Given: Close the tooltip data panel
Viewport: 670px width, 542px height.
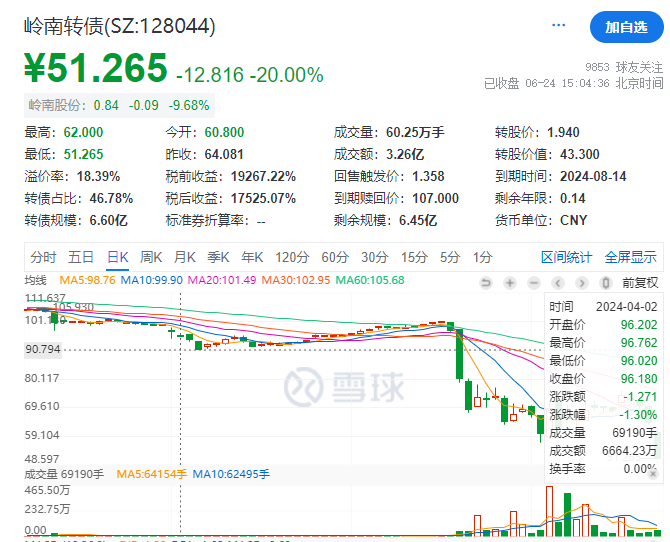Looking at the screenshot, I should [x=653, y=474].
